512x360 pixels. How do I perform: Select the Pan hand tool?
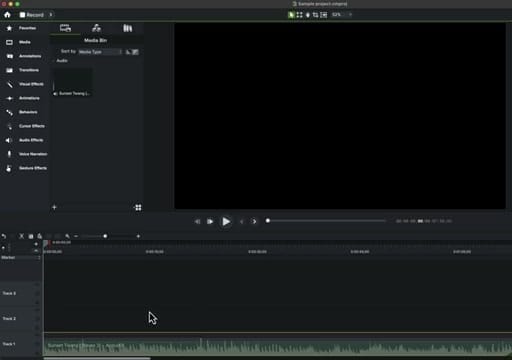(x=308, y=15)
